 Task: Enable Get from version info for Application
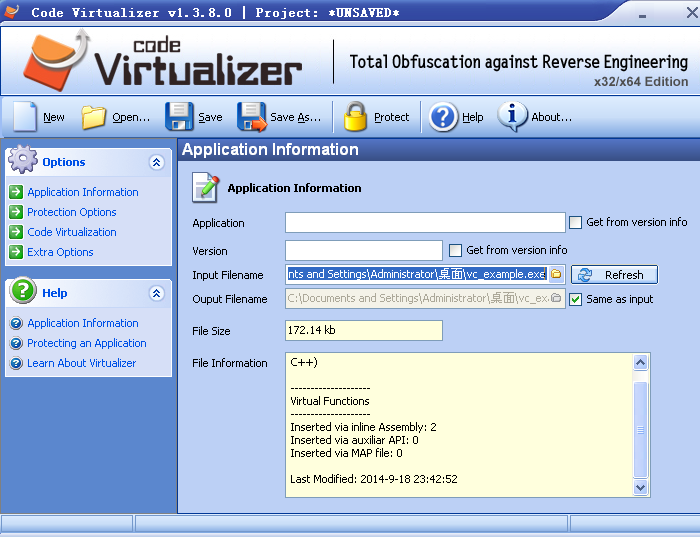click(x=575, y=222)
